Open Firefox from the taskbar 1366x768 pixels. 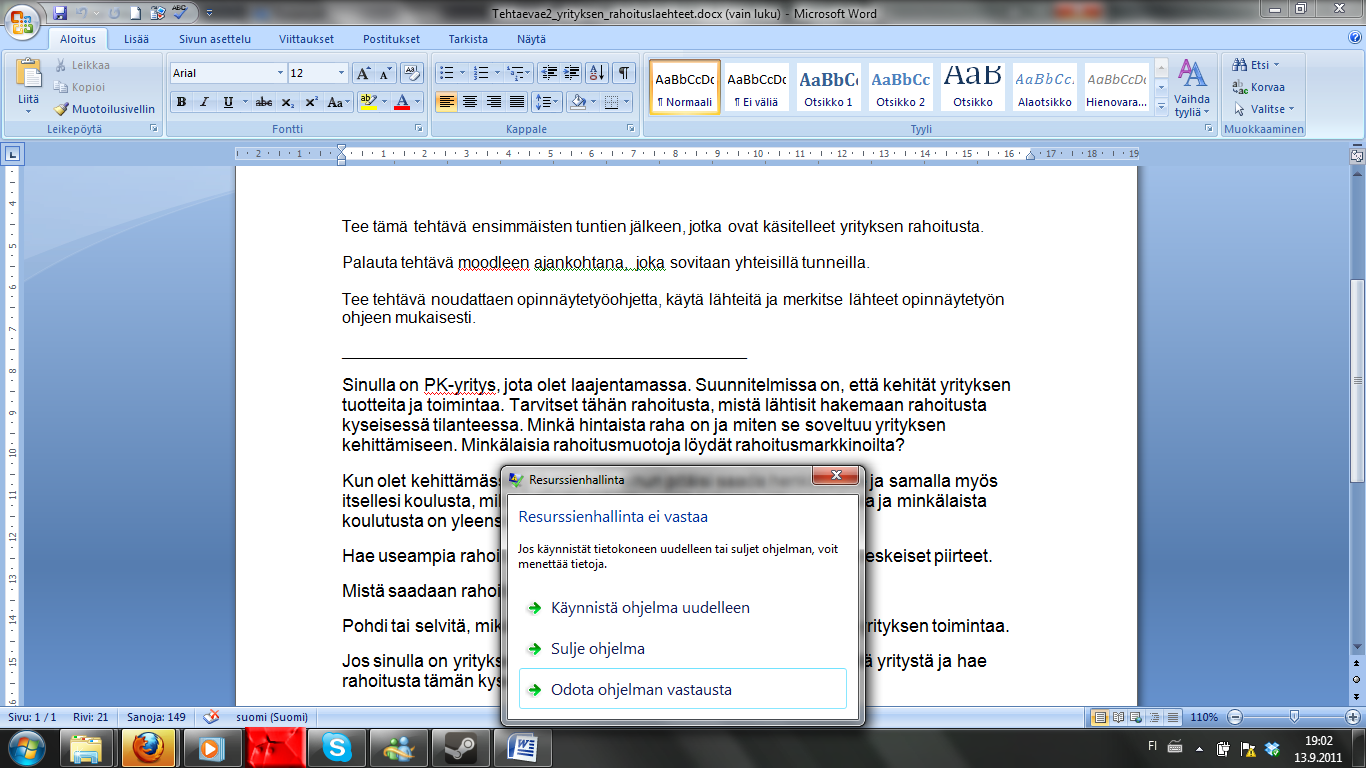point(148,747)
